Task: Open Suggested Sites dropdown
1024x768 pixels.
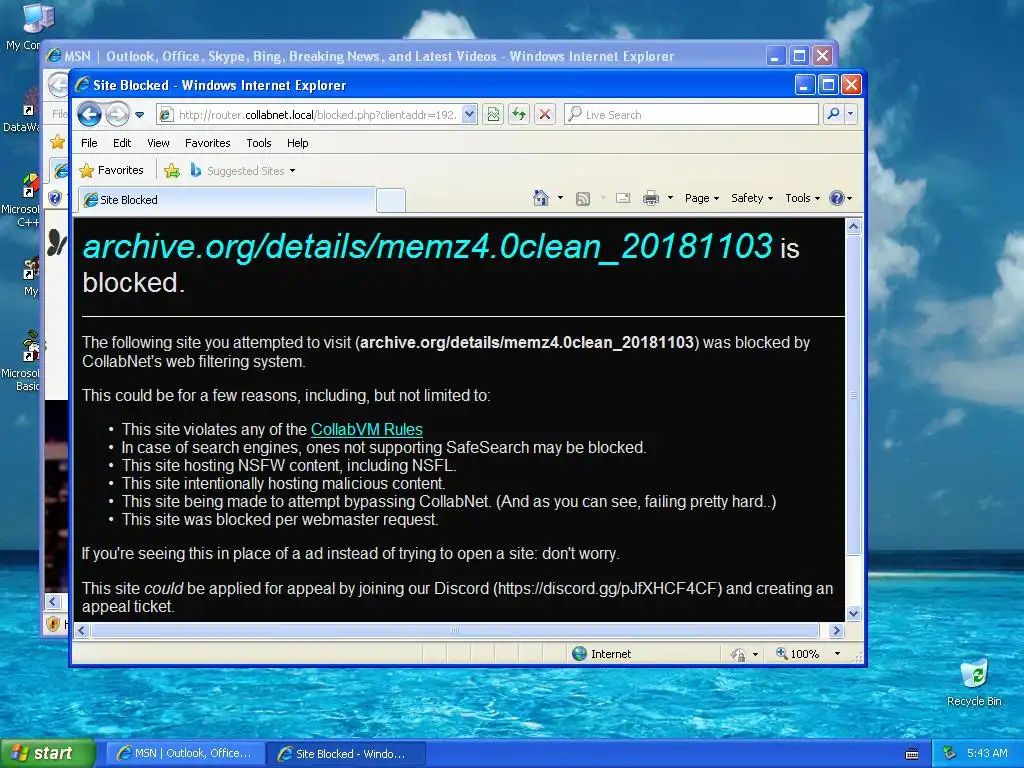Action: (242, 171)
